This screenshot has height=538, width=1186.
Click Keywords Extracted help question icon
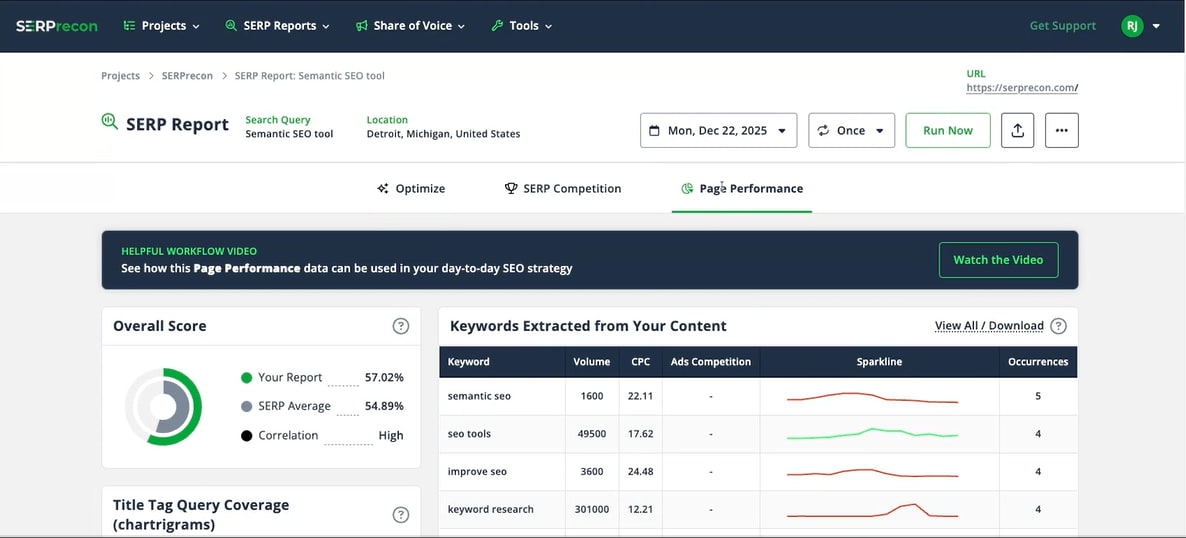(x=1058, y=326)
